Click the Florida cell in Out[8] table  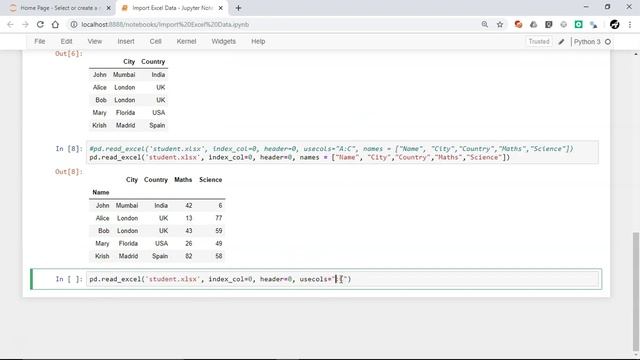(x=128, y=244)
